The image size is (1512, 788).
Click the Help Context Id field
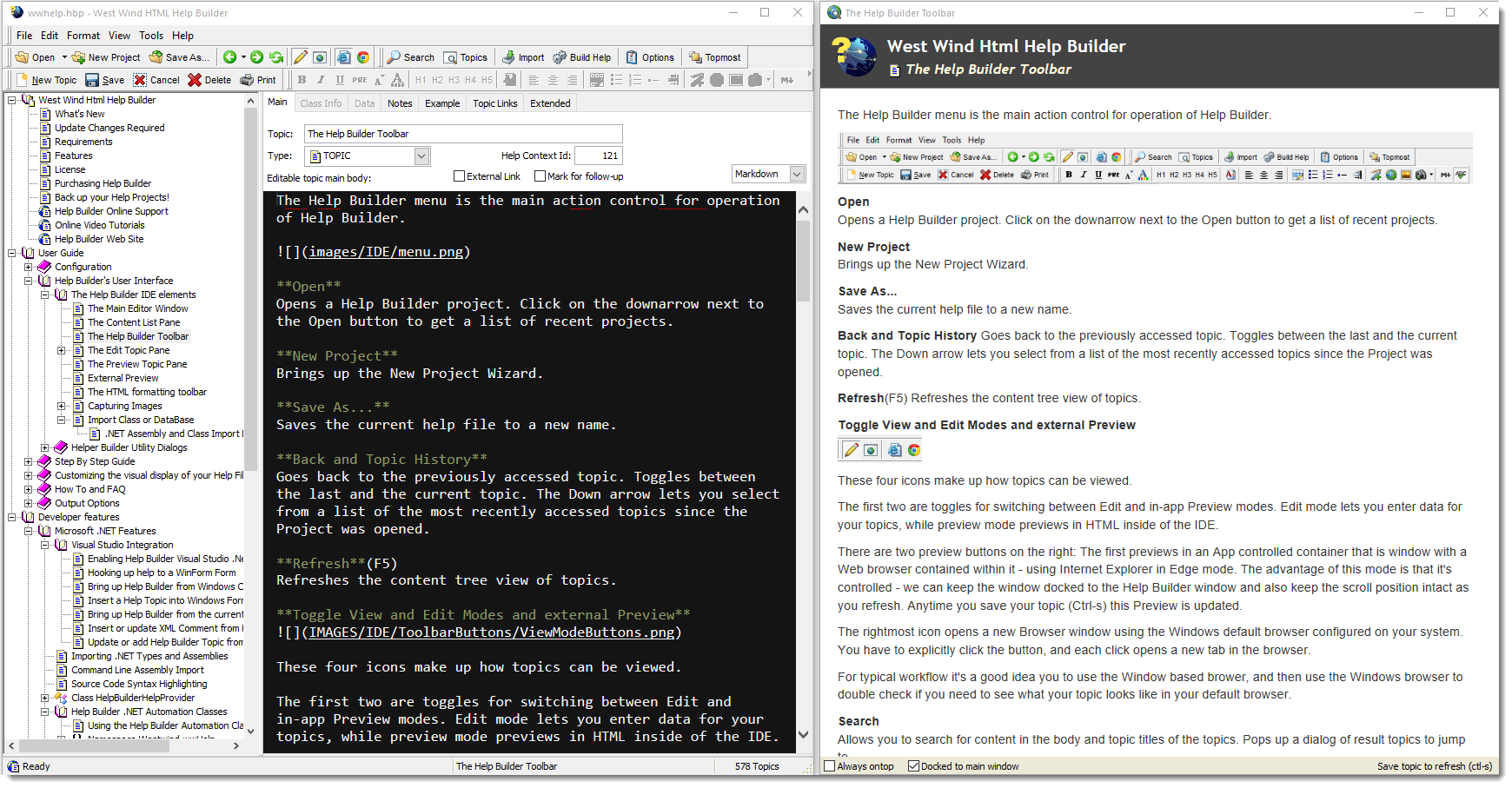tap(599, 156)
